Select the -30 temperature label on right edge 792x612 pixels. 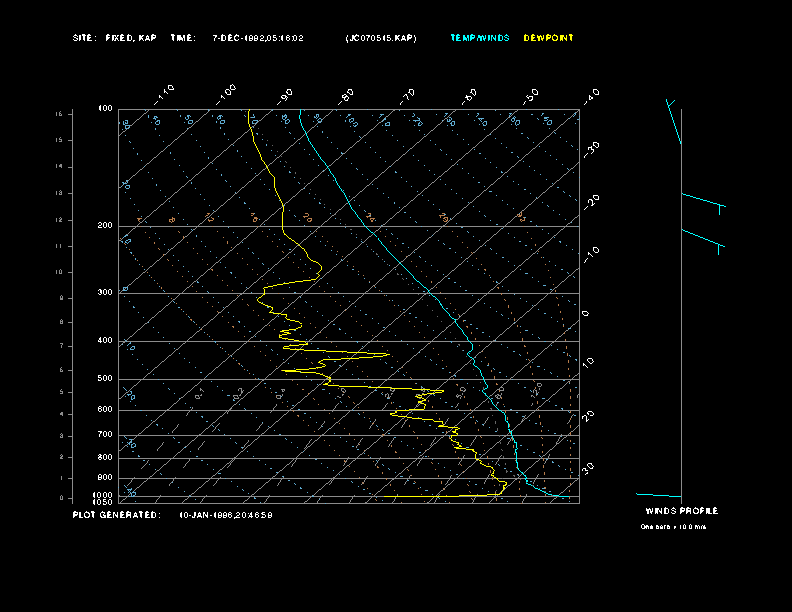591,149
